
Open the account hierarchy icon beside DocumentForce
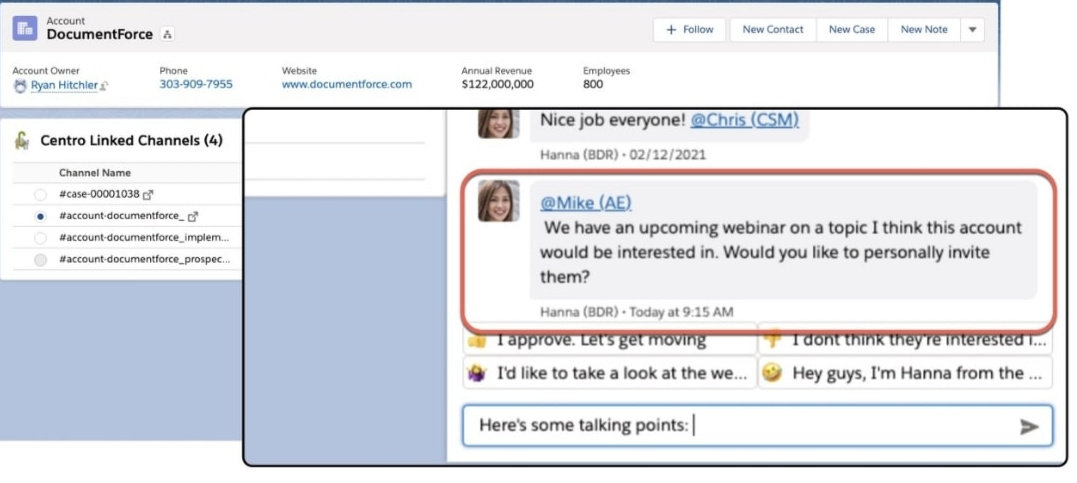(x=168, y=34)
